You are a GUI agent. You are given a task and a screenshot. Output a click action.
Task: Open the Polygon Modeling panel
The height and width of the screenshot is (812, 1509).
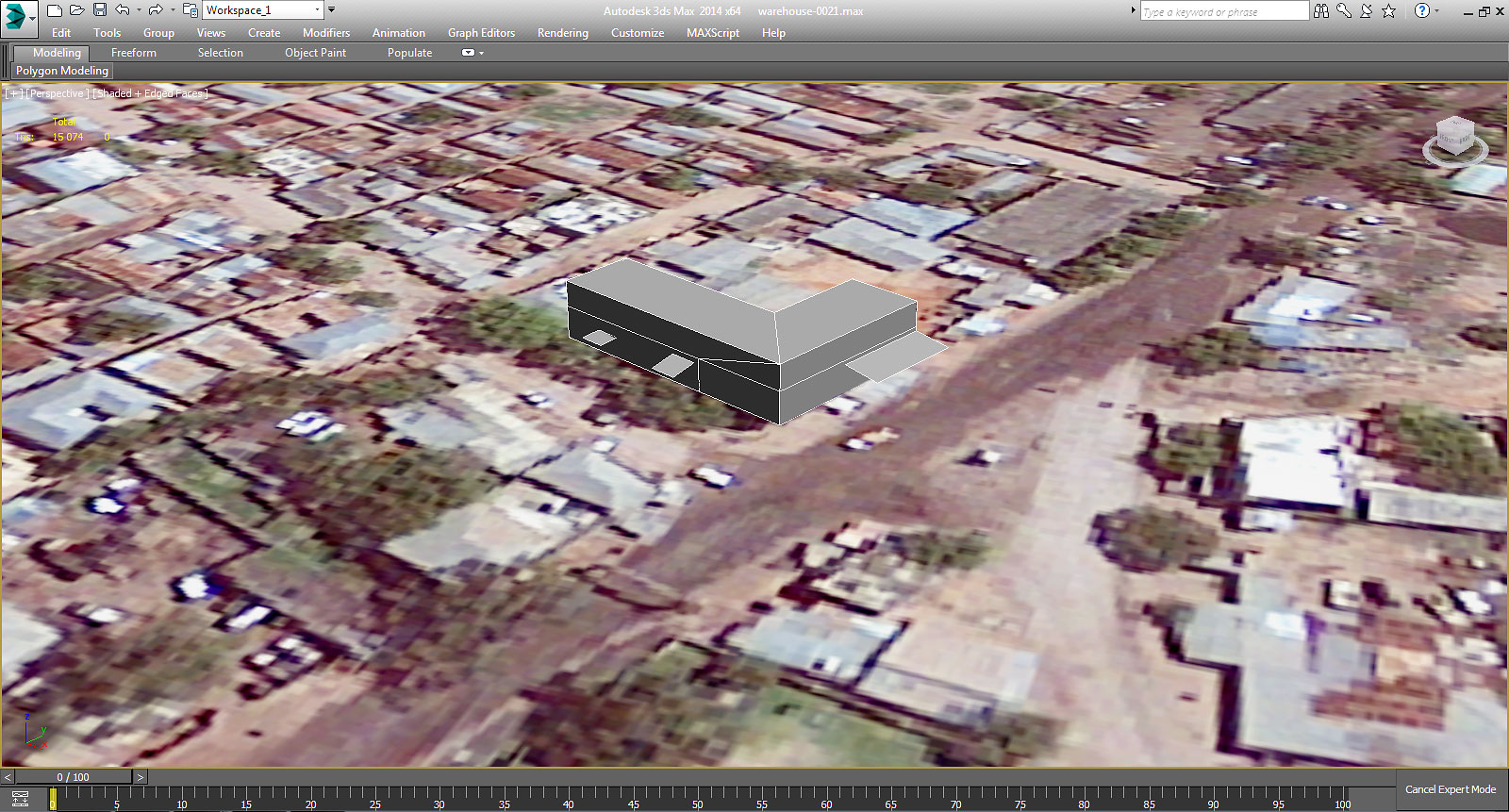click(62, 71)
